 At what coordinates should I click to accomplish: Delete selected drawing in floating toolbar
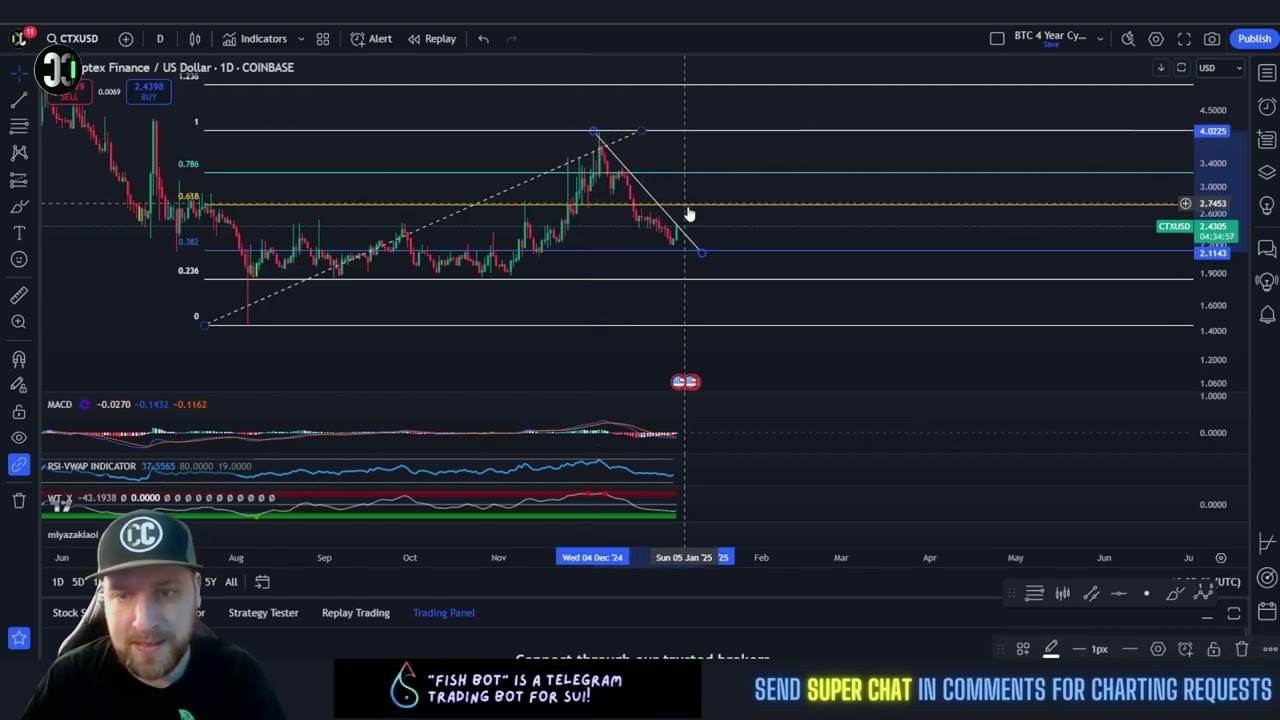click(1241, 650)
